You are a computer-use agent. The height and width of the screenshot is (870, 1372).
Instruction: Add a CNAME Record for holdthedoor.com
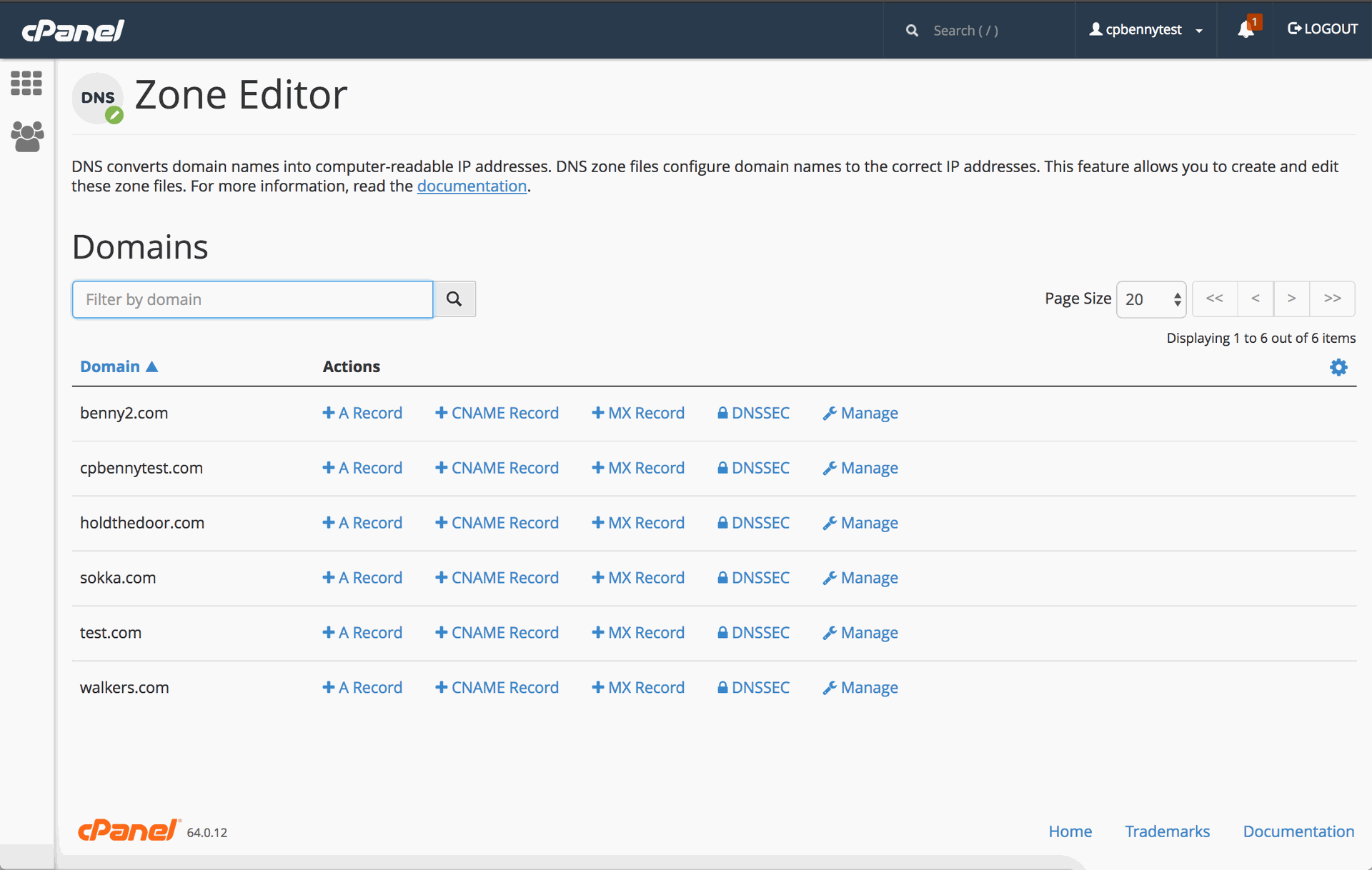tap(497, 523)
